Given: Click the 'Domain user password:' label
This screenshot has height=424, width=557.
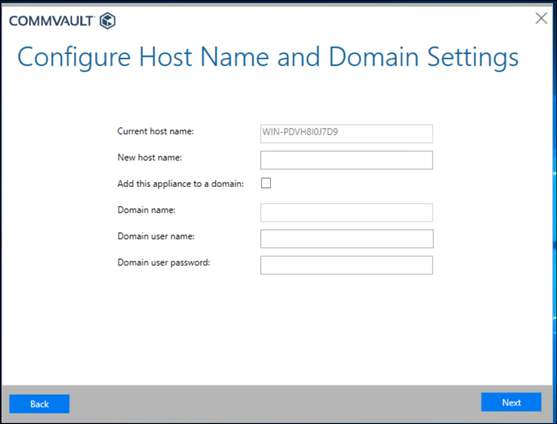Looking at the screenshot, I should click(164, 263).
